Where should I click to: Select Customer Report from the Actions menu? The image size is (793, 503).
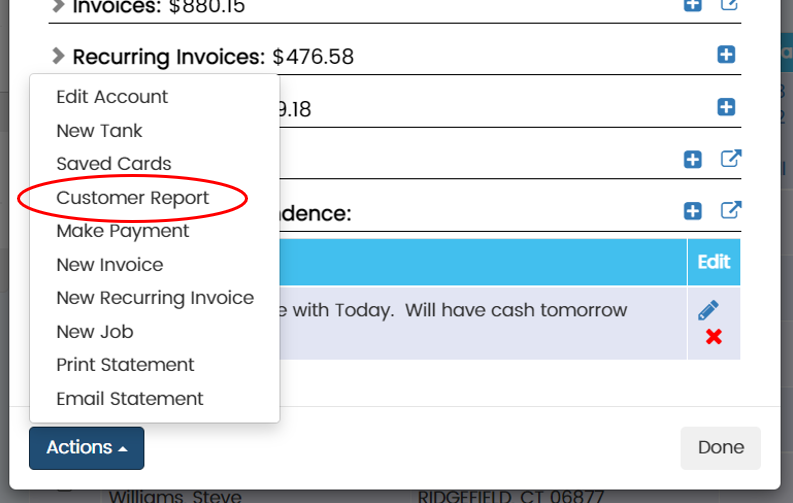(x=132, y=198)
